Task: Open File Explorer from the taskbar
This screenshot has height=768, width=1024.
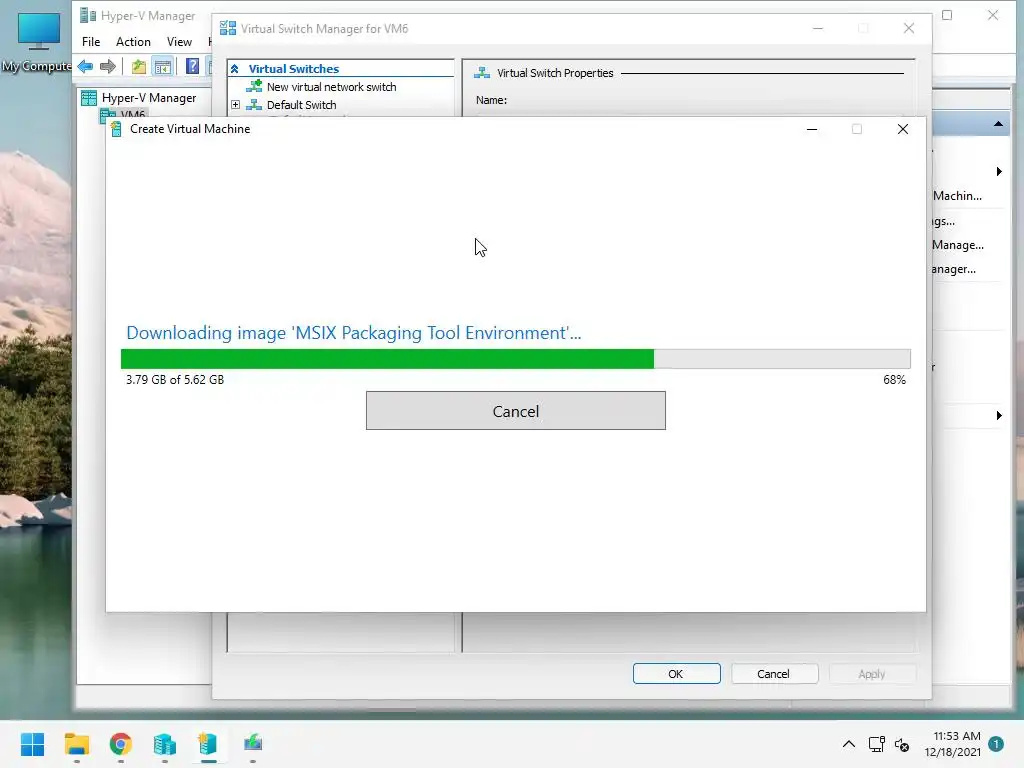Action: [x=77, y=743]
